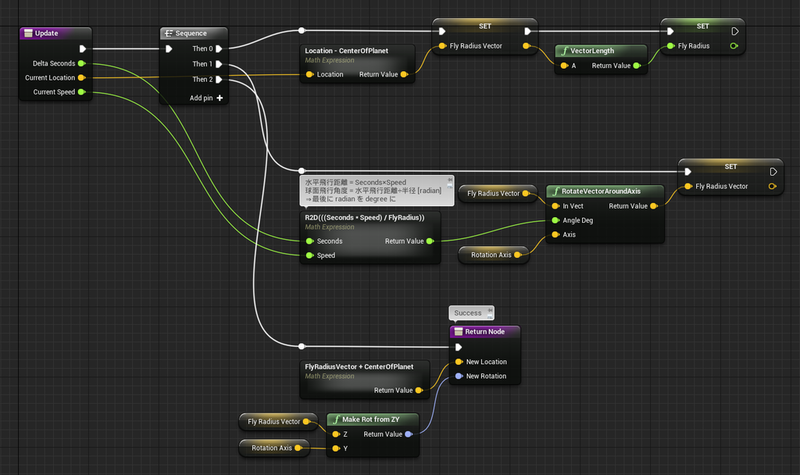Click the Speed input pin on R2D node

pos(310,255)
